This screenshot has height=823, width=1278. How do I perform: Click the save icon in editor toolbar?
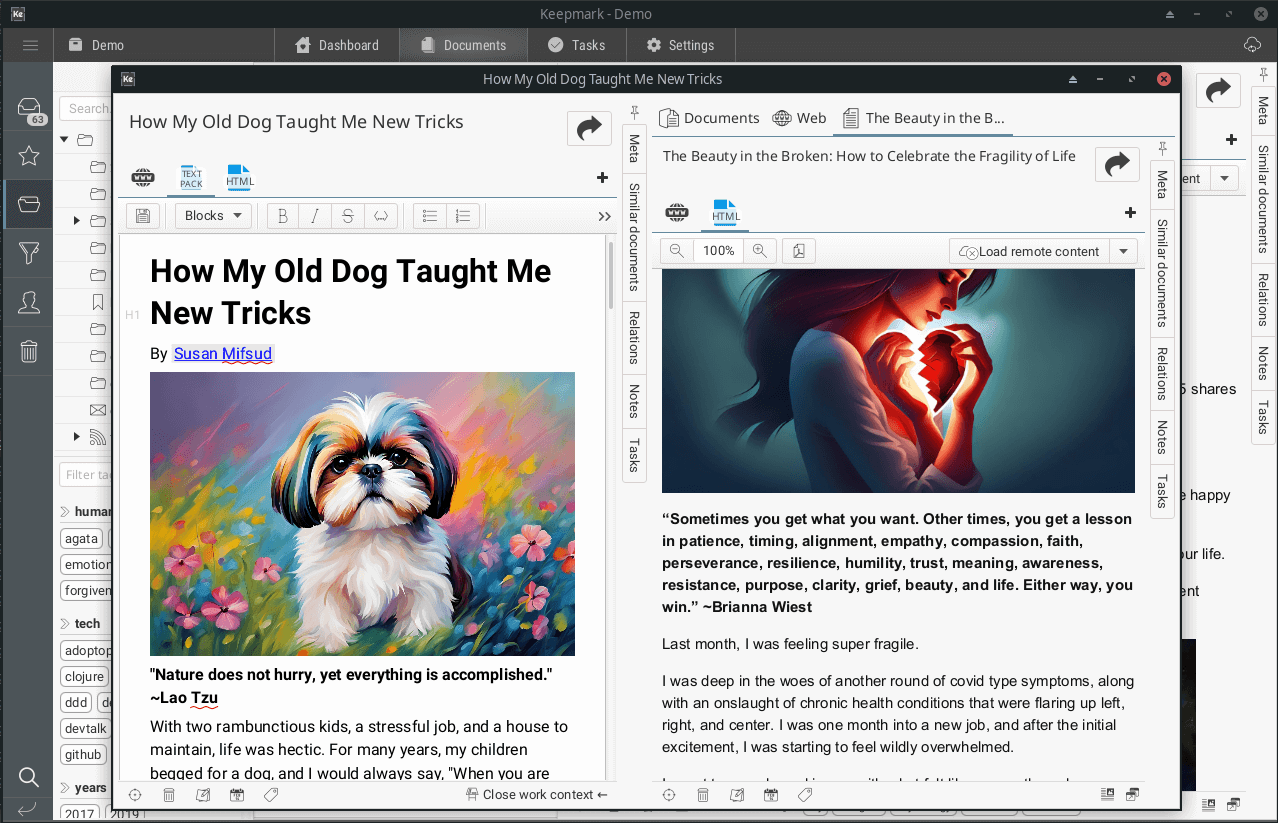tap(143, 216)
